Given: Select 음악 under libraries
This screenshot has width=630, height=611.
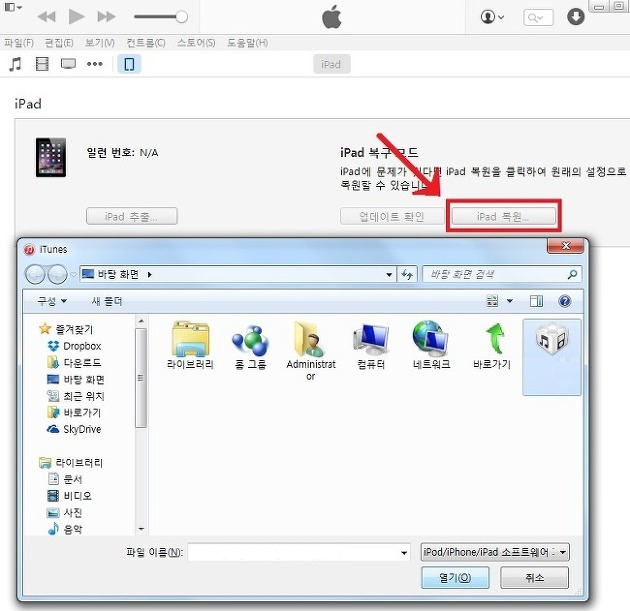Looking at the screenshot, I should (x=65, y=529).
